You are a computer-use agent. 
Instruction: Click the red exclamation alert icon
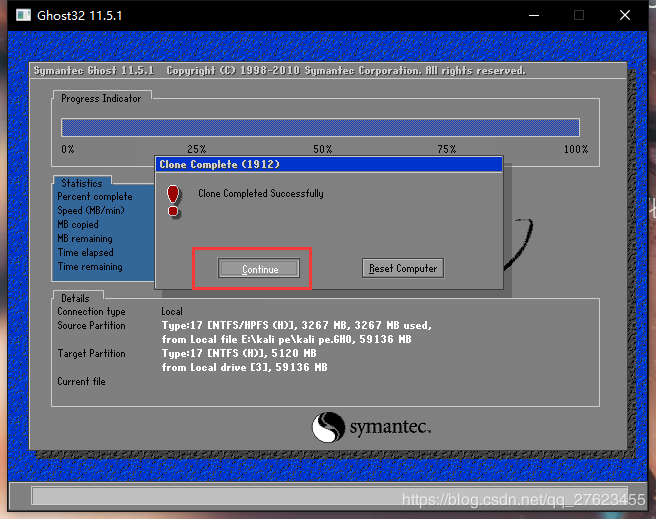pyautogui.click(x=173, y=202)
